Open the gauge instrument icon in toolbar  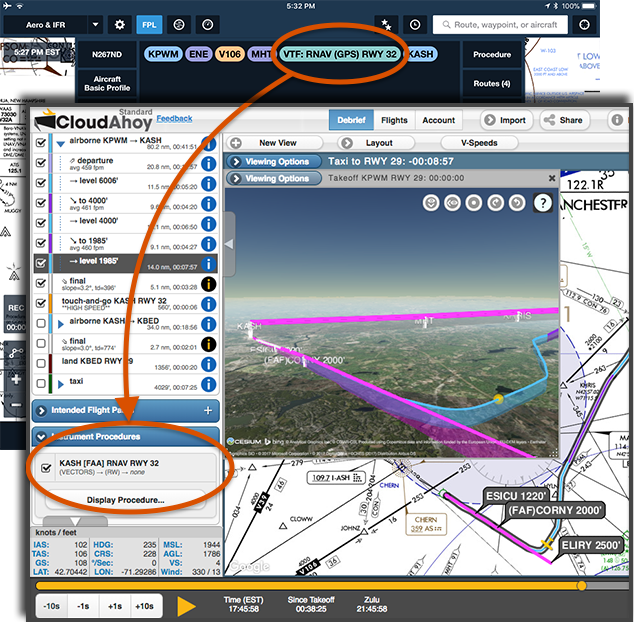pyautogui.click(x=207, y=25)
